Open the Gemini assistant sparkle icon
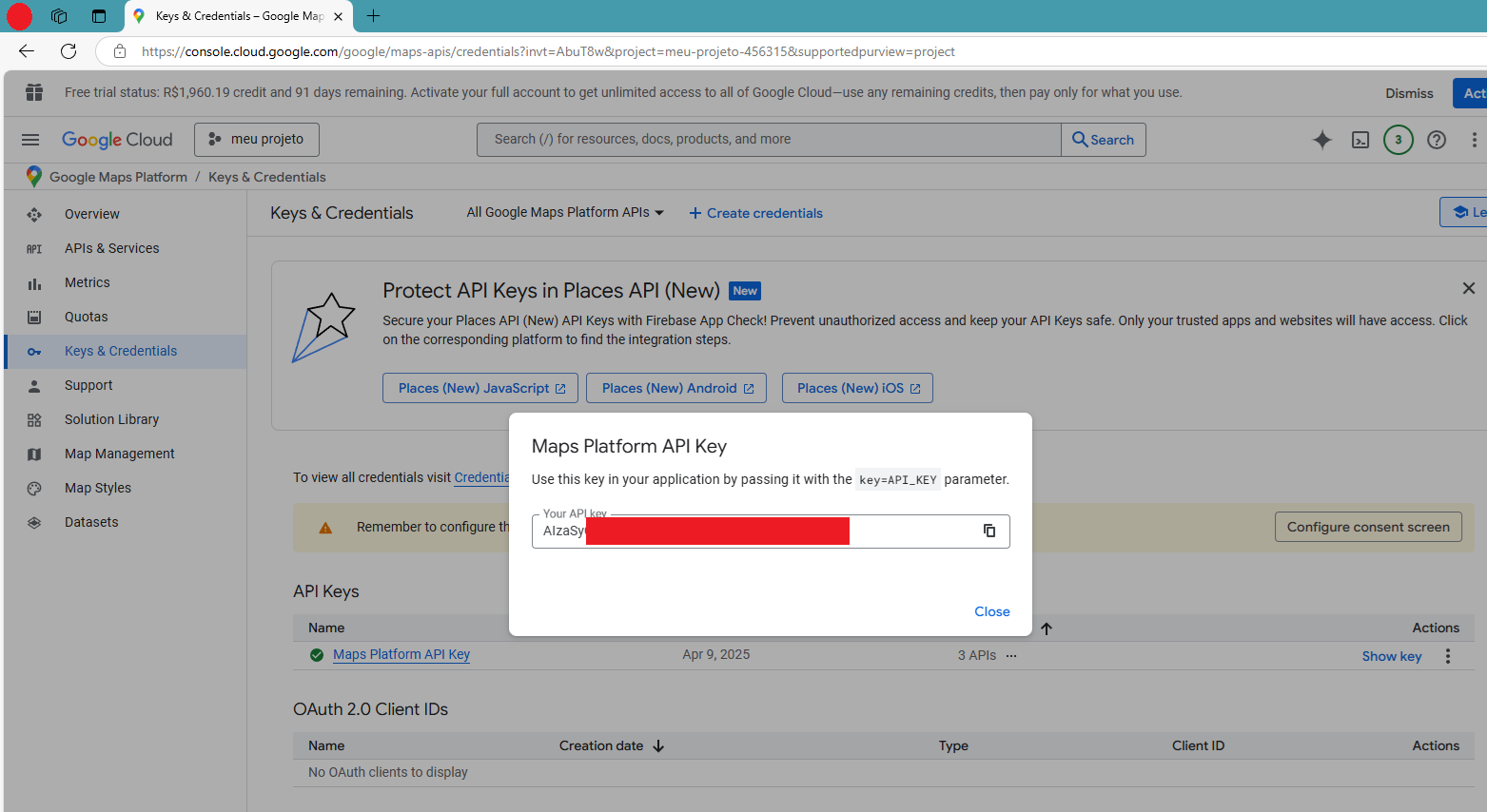This screenshot has width=1487, height=812. (x=1322, y=140)
